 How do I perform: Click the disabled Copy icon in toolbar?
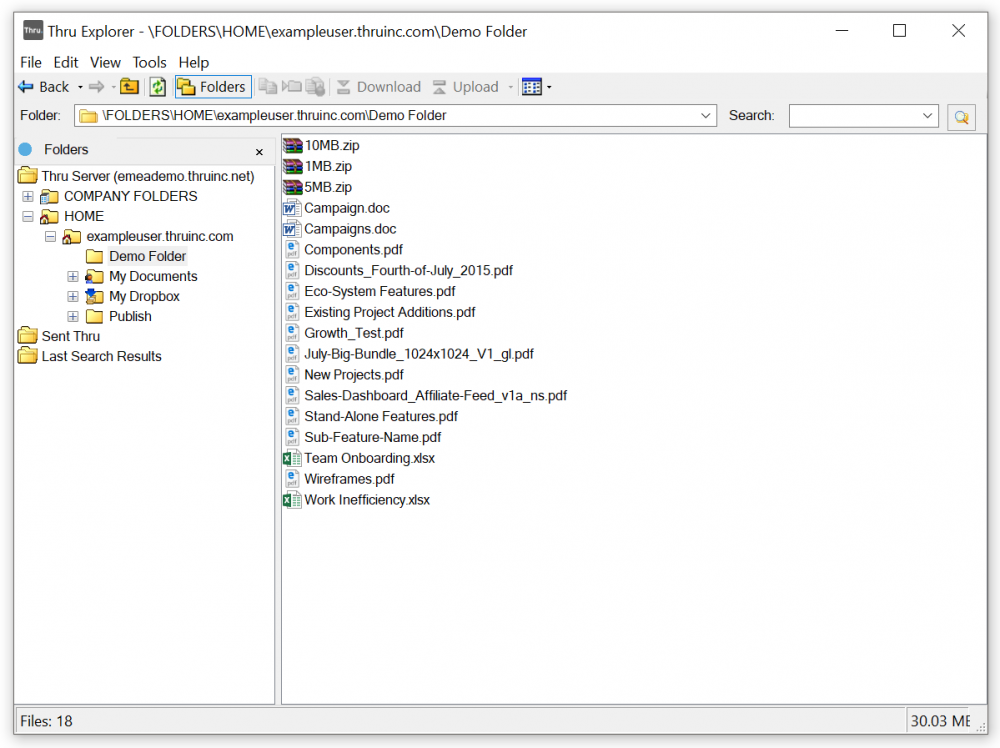268,87
